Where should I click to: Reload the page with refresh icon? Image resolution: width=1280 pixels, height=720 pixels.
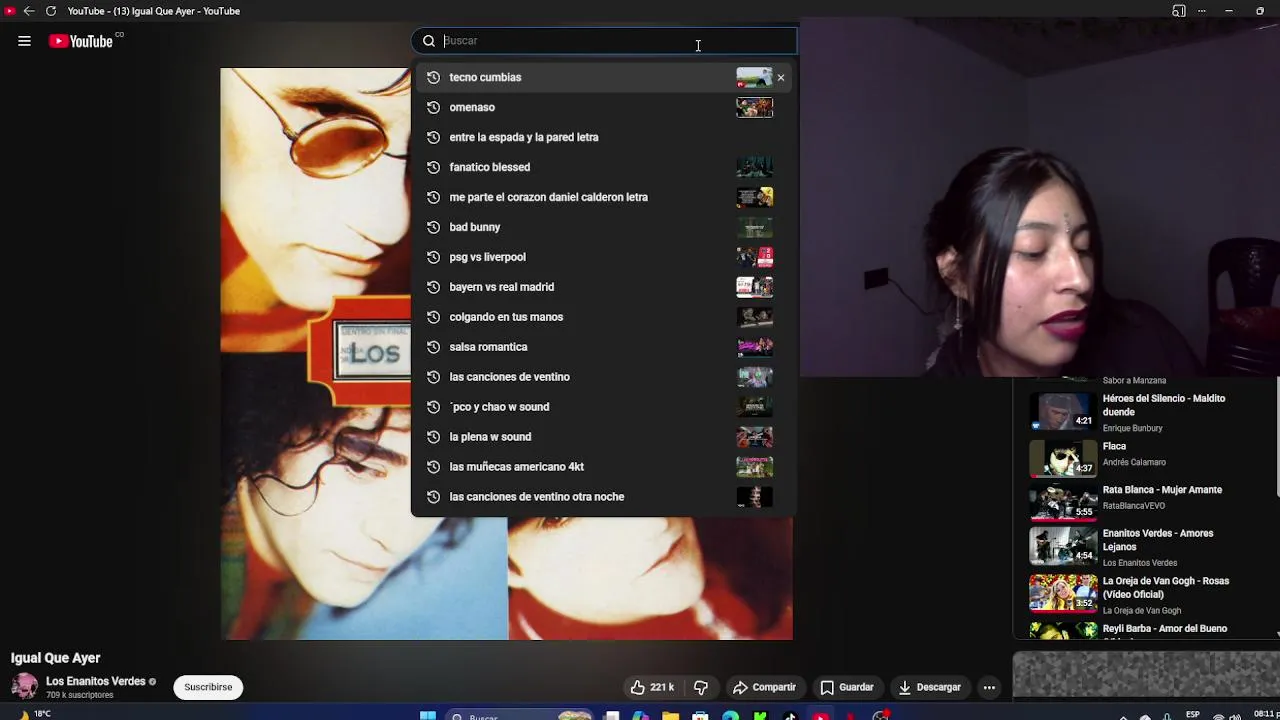[51, 11]
